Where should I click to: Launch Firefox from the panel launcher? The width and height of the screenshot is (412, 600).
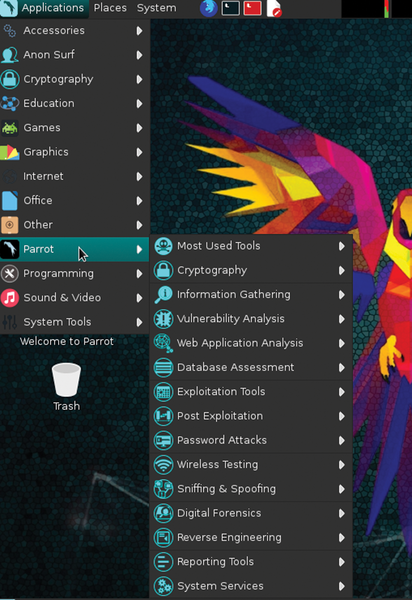pyautogui.click(x=208, y=8)
